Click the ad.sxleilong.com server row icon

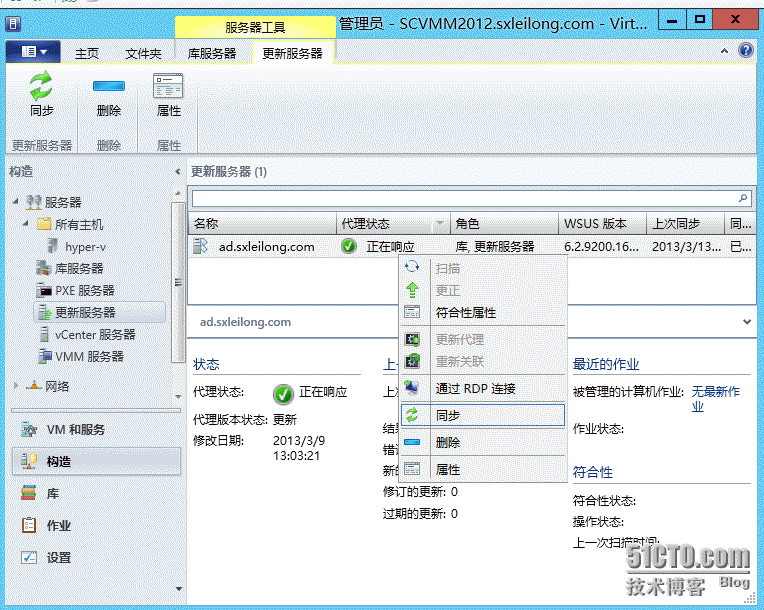click(x=200, y=246)
